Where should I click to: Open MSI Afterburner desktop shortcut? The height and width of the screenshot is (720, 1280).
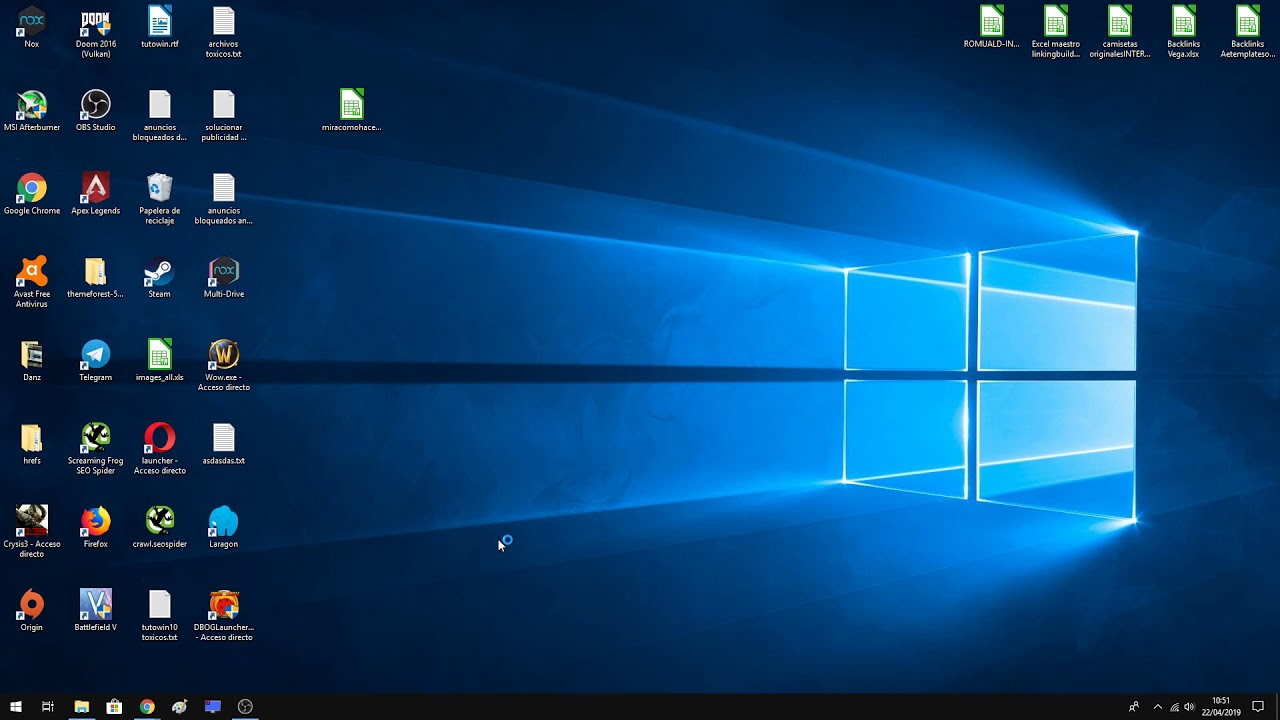click(x=32, y=111)
